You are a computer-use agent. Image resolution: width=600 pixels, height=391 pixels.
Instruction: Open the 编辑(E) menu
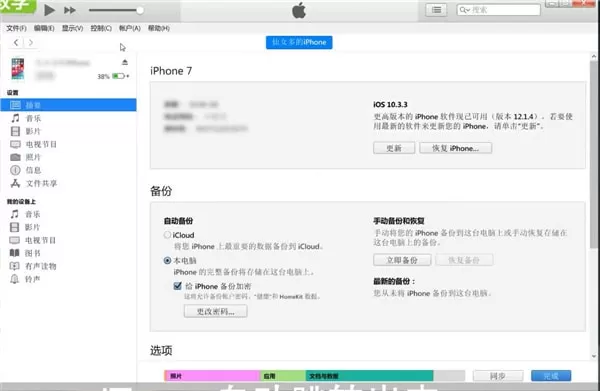(44, 28)
